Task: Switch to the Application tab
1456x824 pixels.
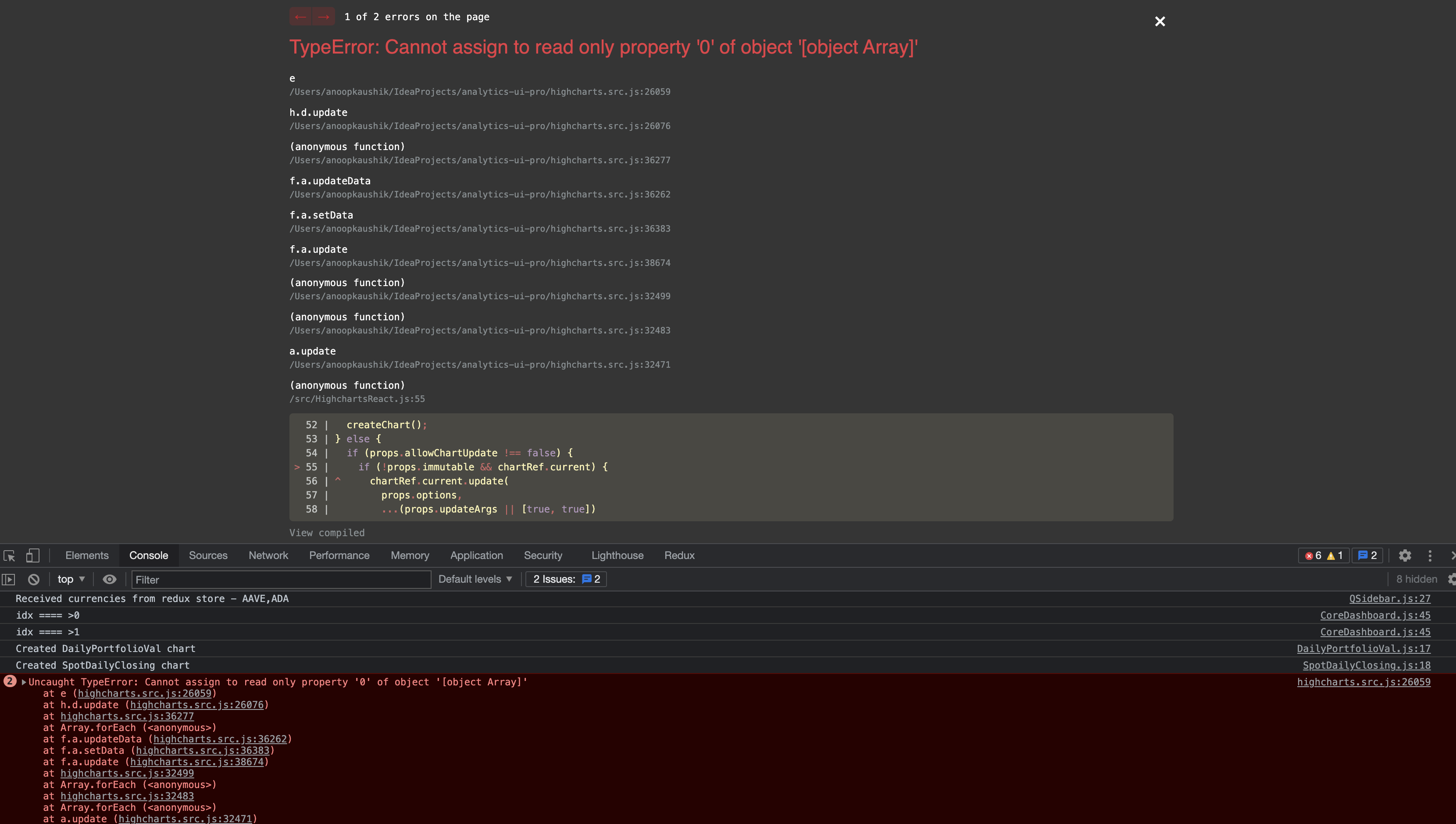Action: coord(476,556)
